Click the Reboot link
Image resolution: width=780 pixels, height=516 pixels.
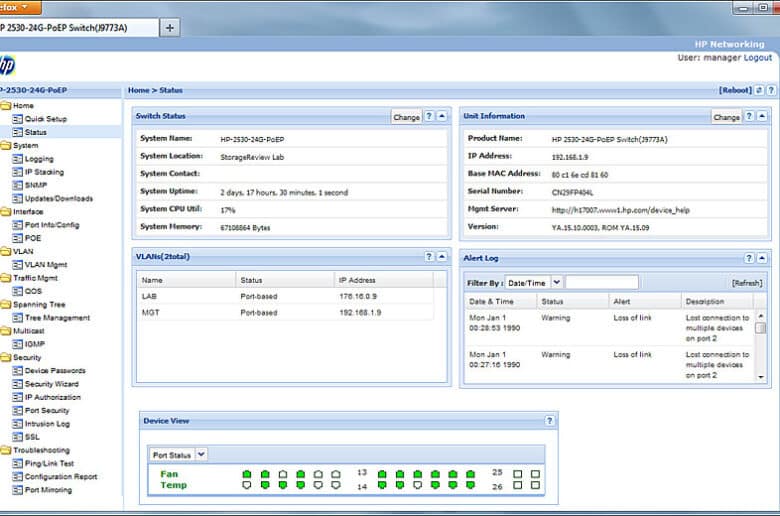735,90
